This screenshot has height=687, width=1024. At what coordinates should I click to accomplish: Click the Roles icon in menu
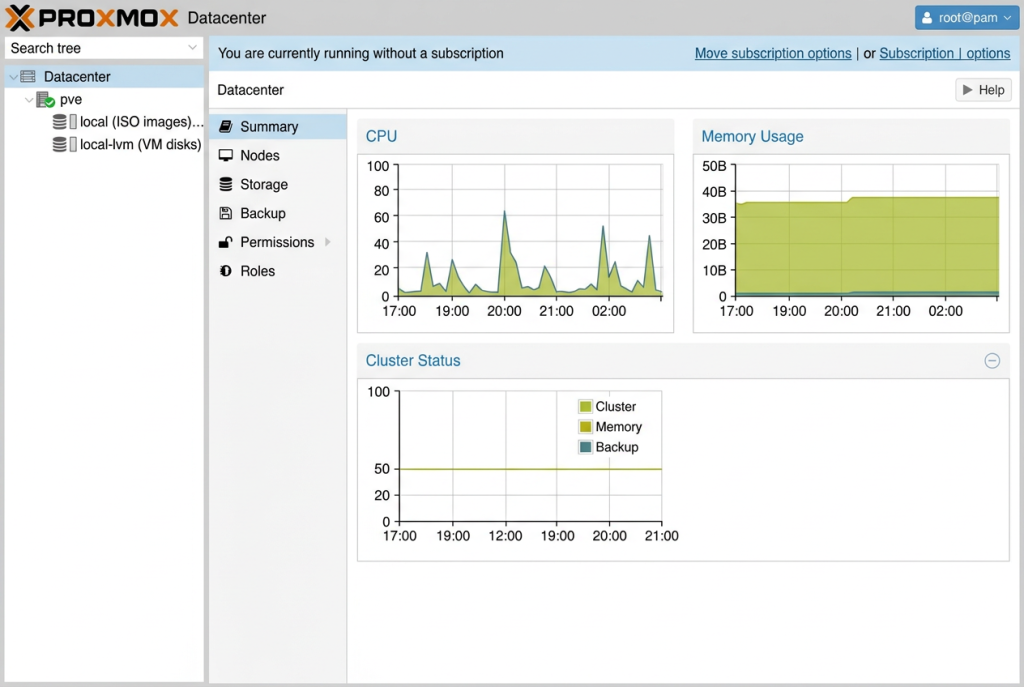[226, 271]
